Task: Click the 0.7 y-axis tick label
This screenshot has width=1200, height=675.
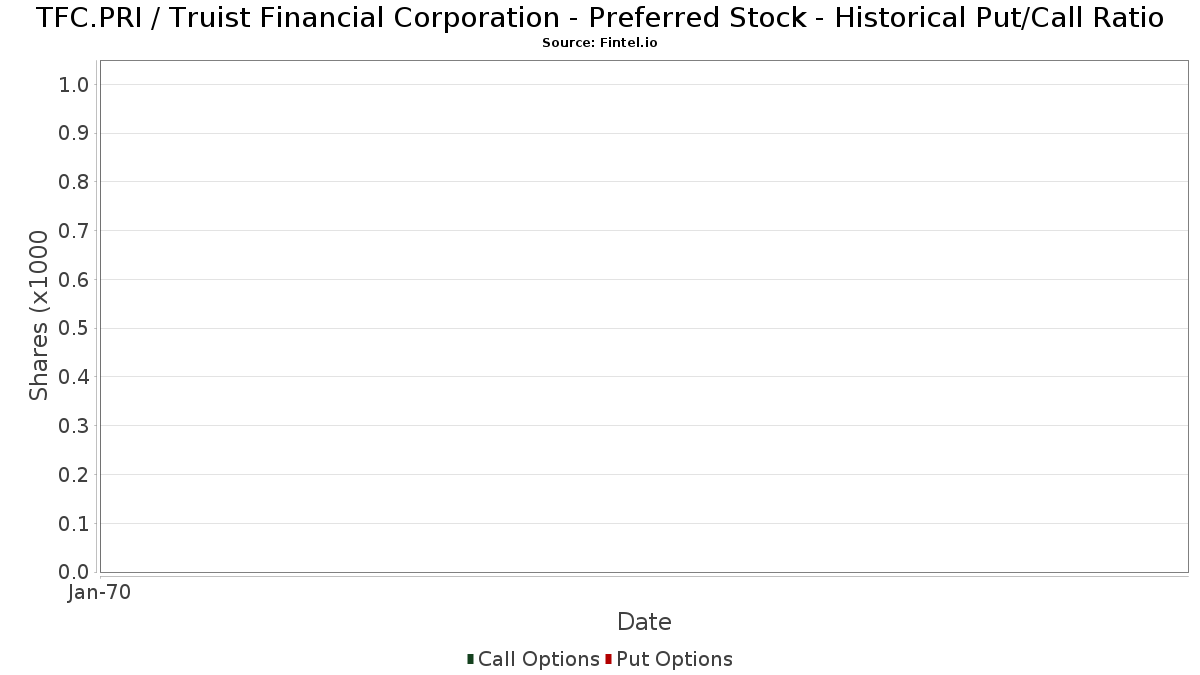Action: [x=75, y=231]
